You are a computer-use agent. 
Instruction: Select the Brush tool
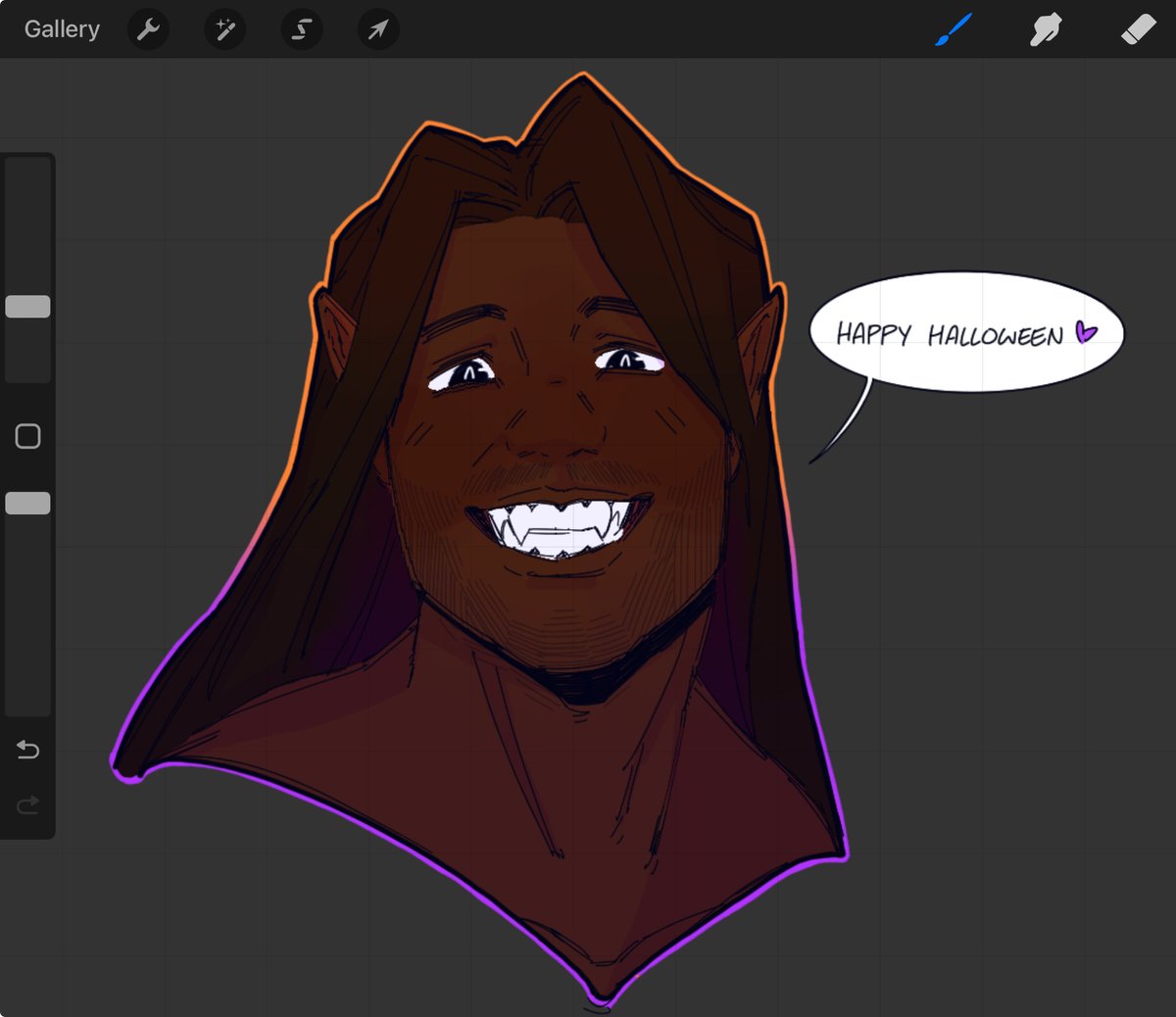click(954, 29)
